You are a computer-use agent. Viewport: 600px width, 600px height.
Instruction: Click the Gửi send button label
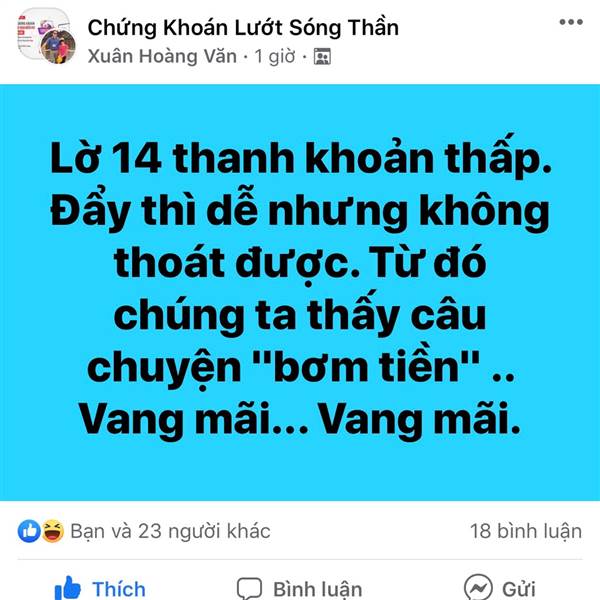tap(518, 589)
